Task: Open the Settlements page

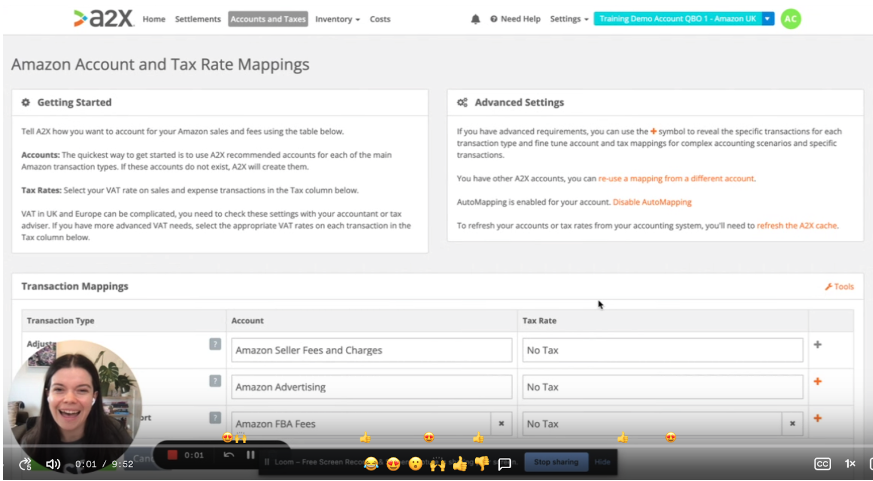Action: pos(198,19)
